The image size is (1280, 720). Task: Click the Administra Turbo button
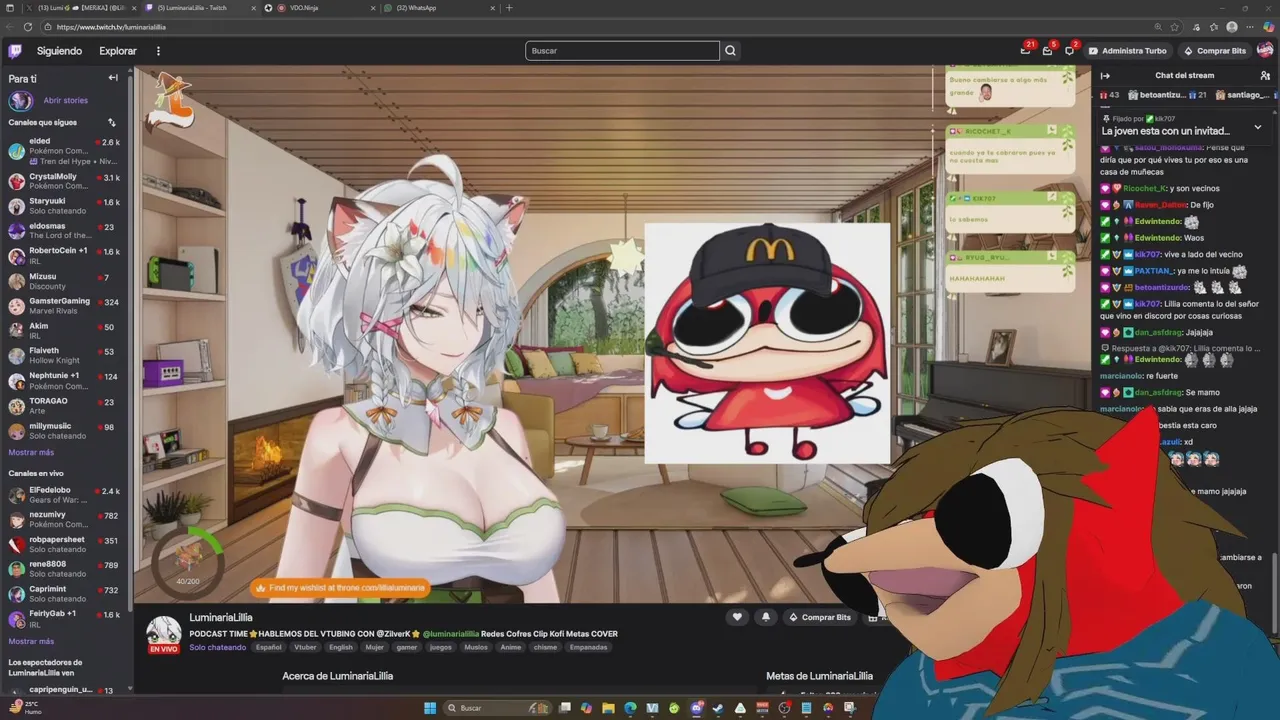click(x=1127, y=51)
